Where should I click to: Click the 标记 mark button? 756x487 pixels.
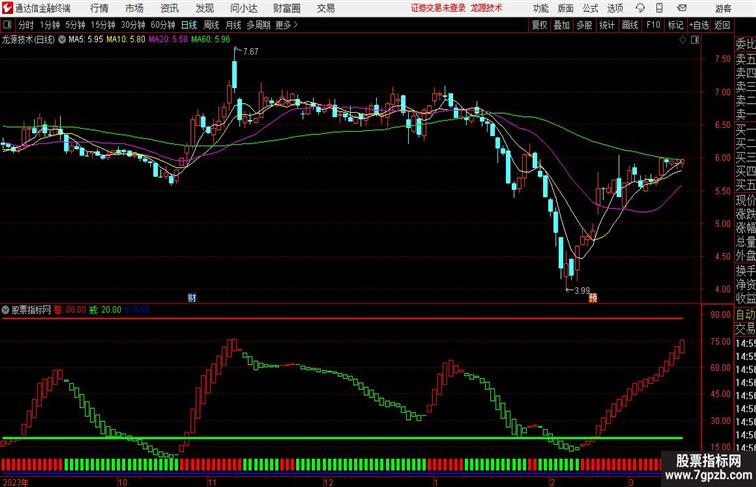675,25
